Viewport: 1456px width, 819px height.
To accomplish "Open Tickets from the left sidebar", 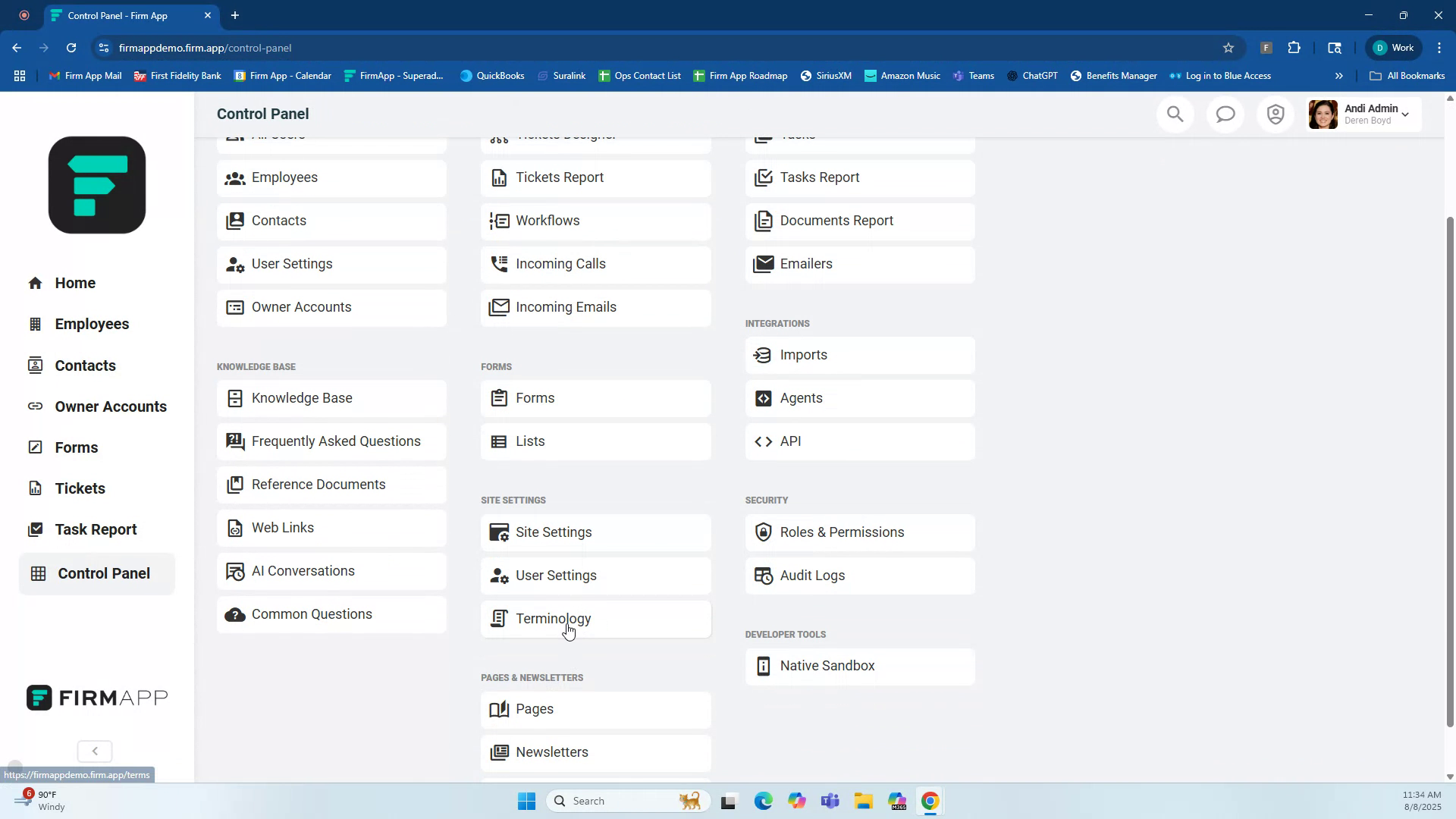I will [x=80, y=488].
